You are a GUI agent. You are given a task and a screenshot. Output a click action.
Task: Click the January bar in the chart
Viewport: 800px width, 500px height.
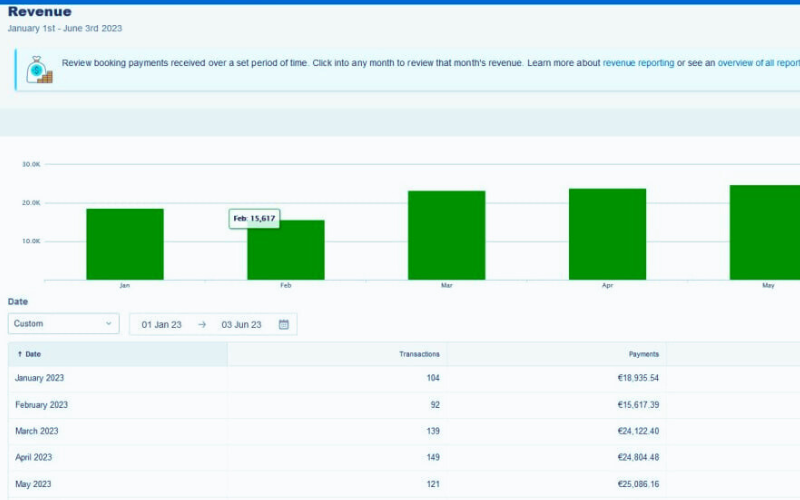click(125, 244)
